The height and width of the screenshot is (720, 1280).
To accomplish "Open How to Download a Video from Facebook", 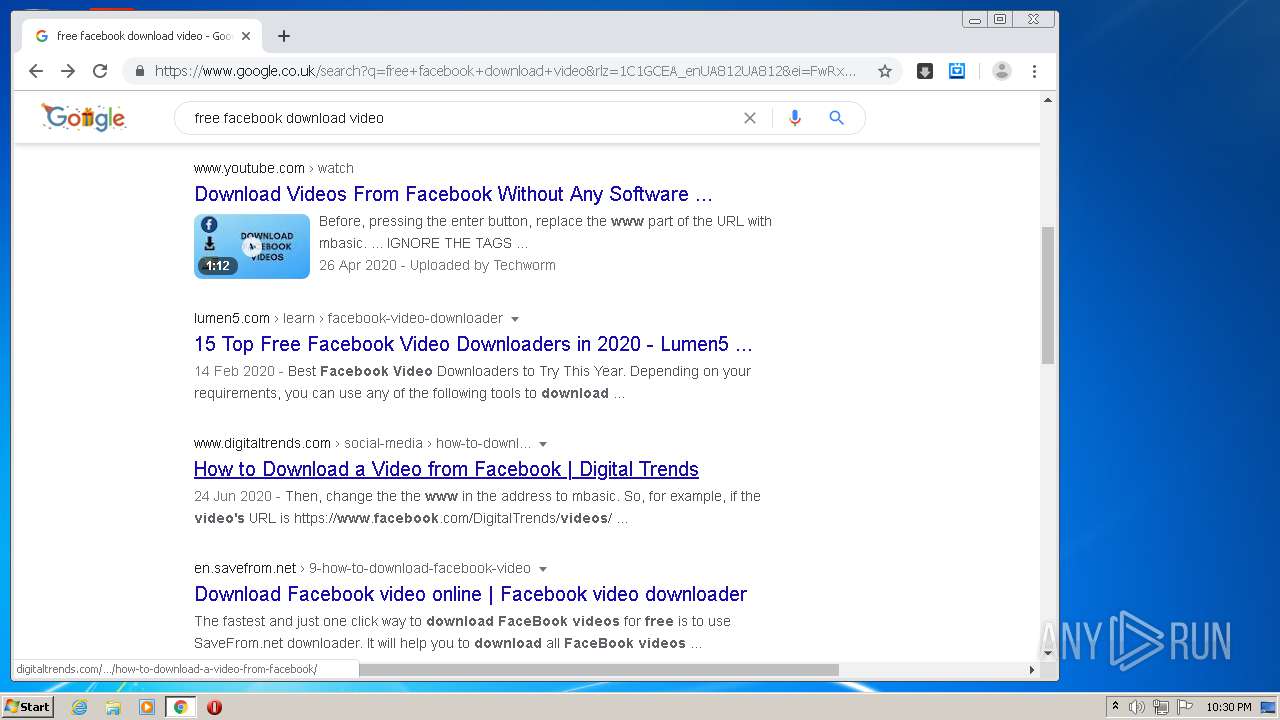I will [x=446, y=469].
